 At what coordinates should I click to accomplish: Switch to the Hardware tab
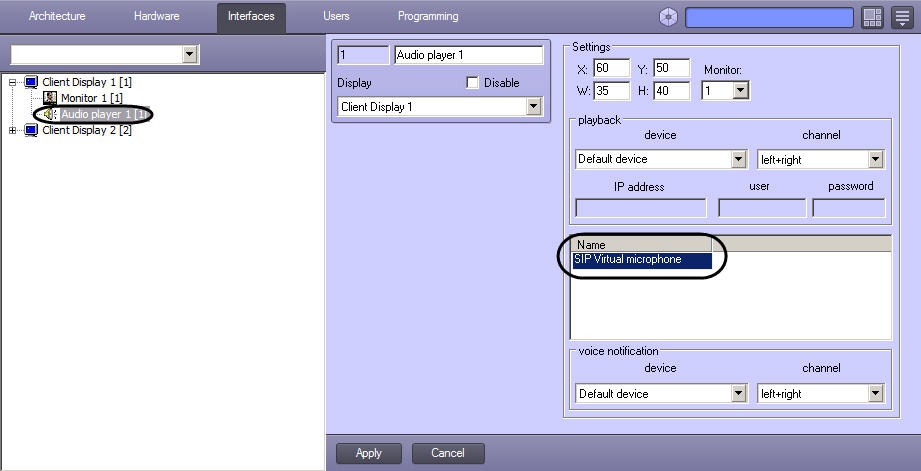(x=156, y=16)
